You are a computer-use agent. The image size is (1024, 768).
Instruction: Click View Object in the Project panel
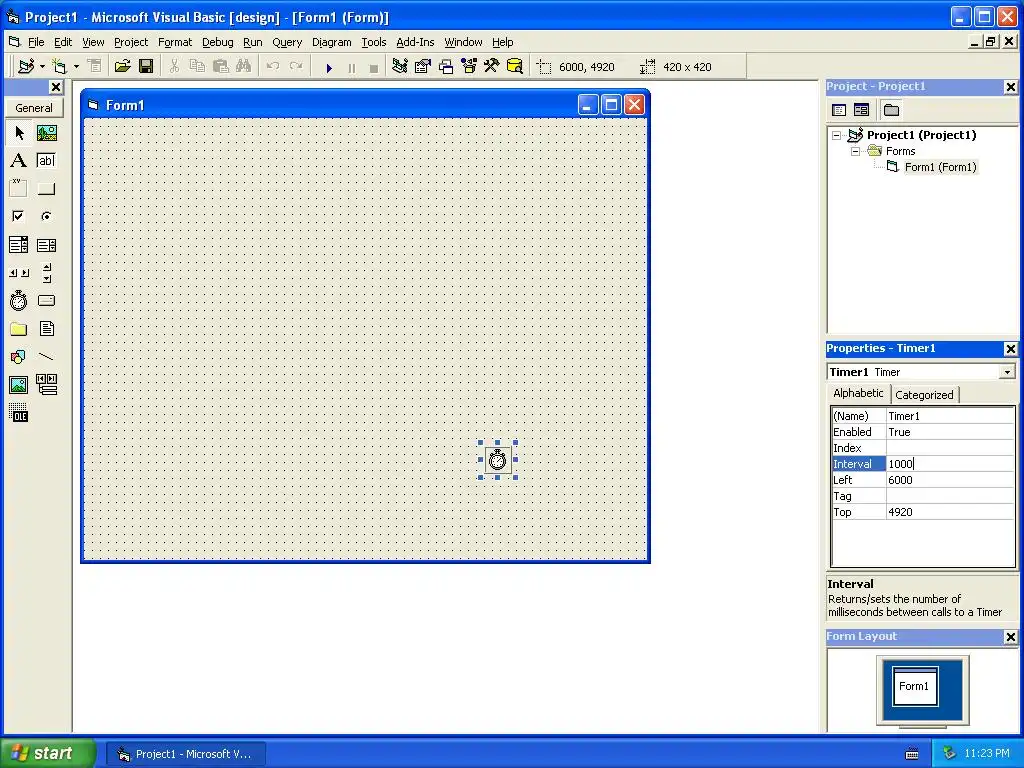click(861, 110)
